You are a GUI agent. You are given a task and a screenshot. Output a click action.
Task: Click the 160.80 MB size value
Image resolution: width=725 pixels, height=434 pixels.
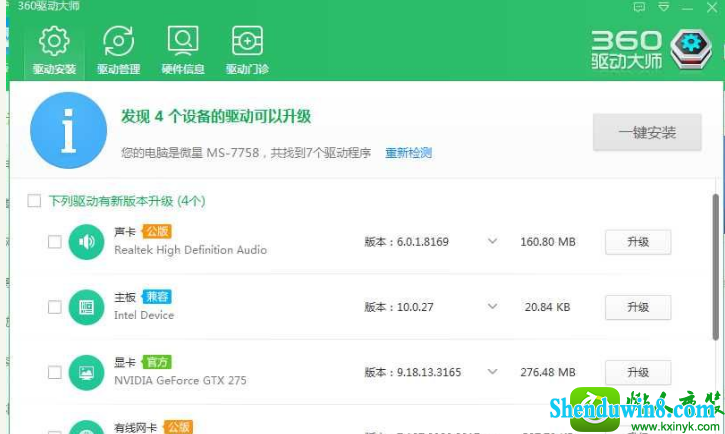548,242
